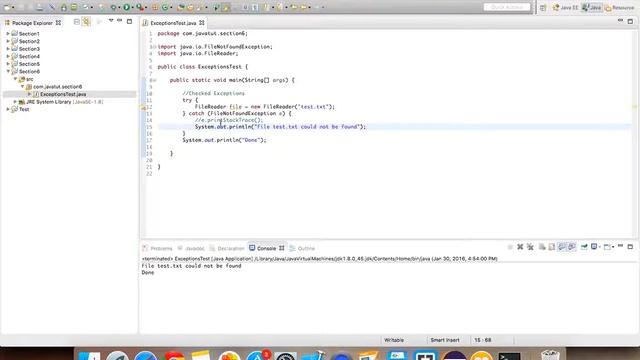Open the Package Explorer view menu
640x360 pixels.
click(x=111, y=20)
